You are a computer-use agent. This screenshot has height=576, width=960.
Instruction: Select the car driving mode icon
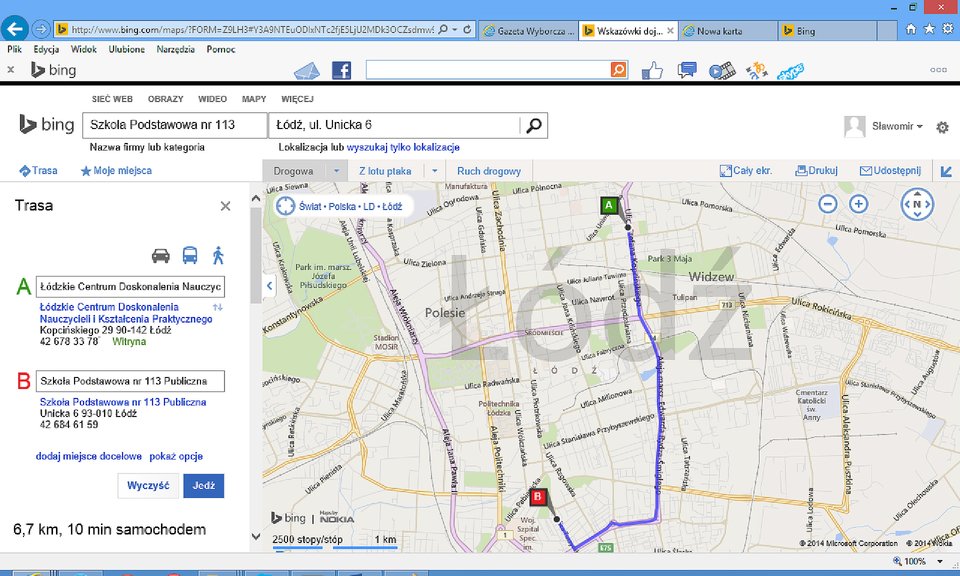click(x=160, y=255)
